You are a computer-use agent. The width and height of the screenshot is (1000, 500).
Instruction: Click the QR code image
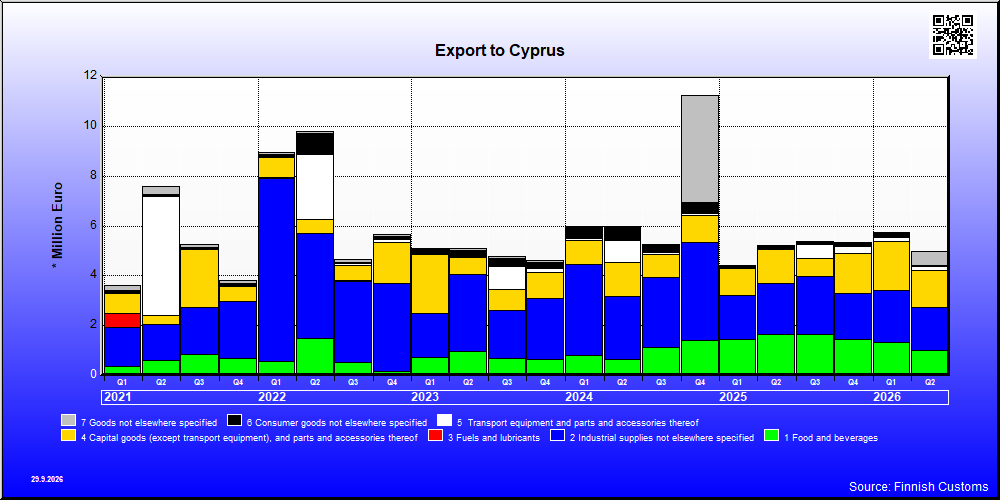953,34
